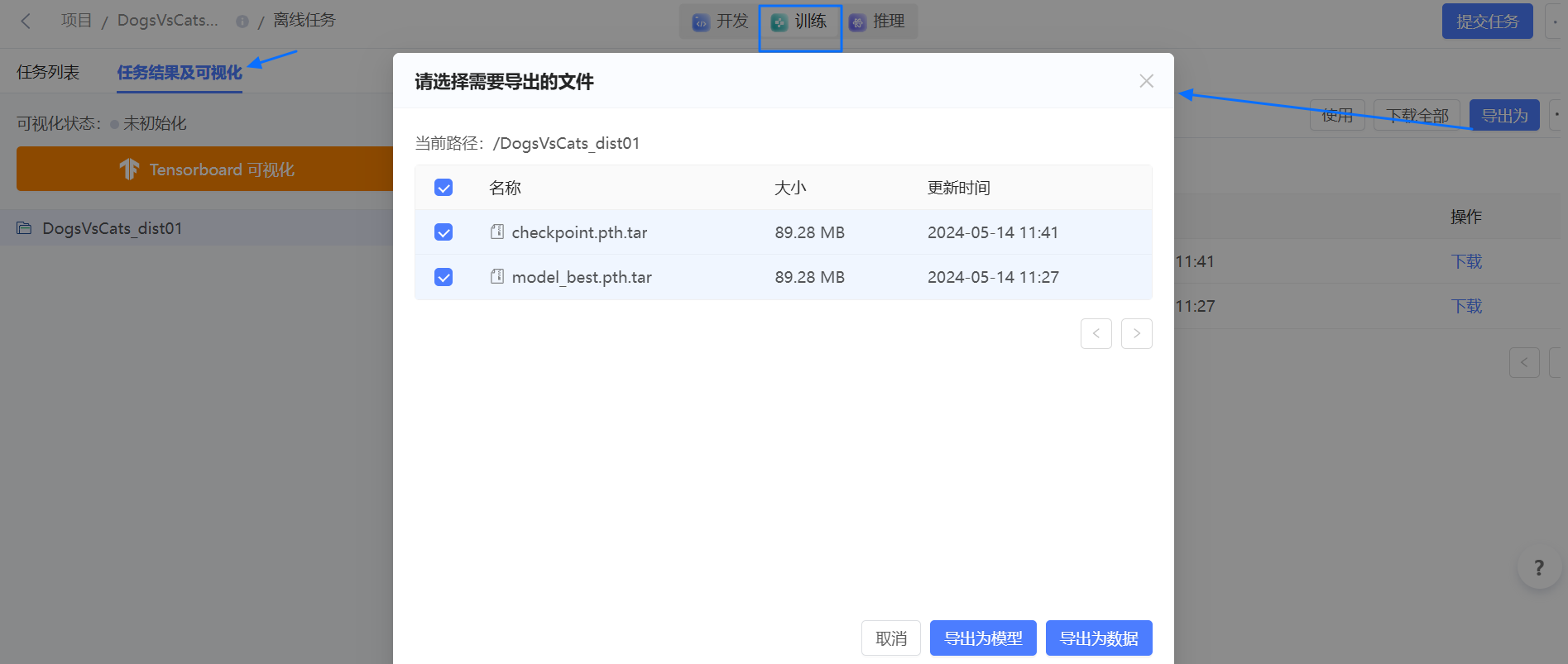Toggle the select-all checkbox in header

pyautogui.click(x=444, y=188)
